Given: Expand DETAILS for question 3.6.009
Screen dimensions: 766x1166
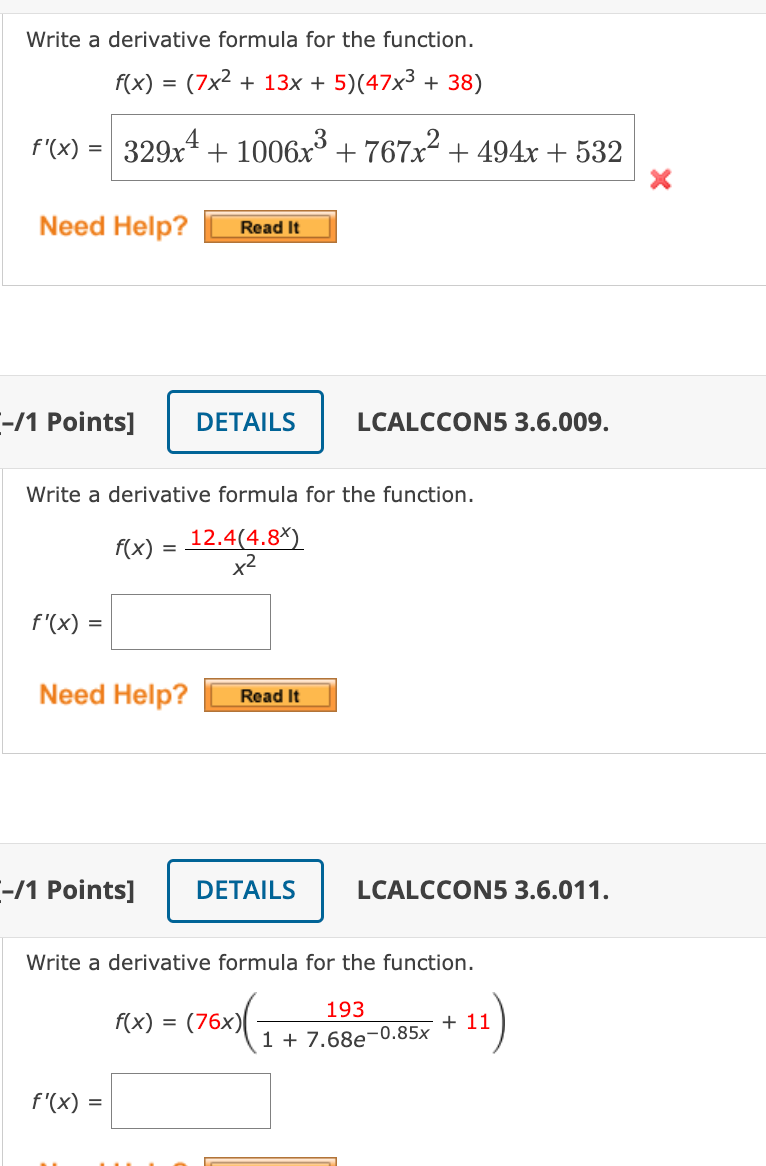Looking at the screenshot, I should [245, 422].
